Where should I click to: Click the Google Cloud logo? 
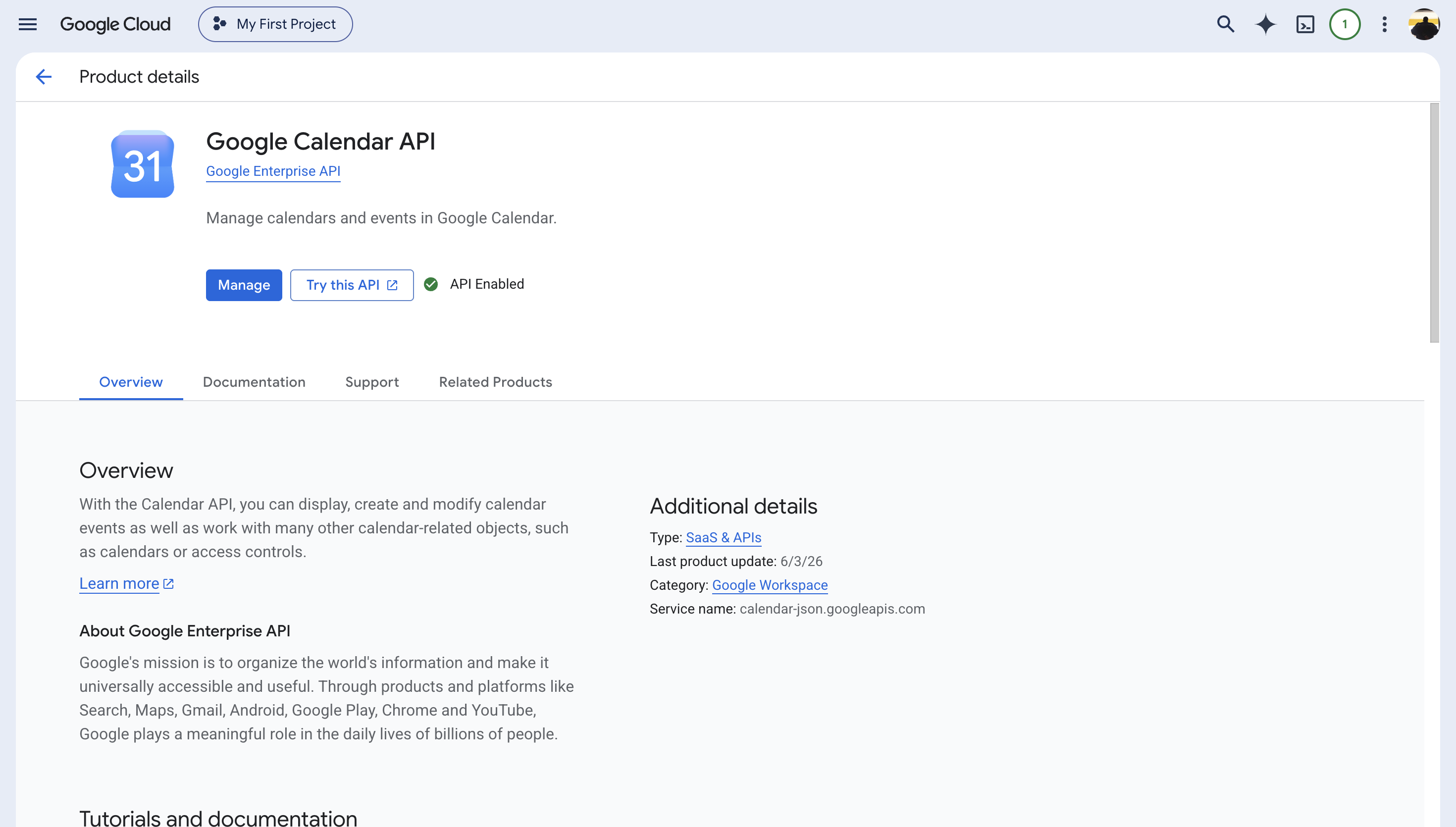[x=115, y=24]
